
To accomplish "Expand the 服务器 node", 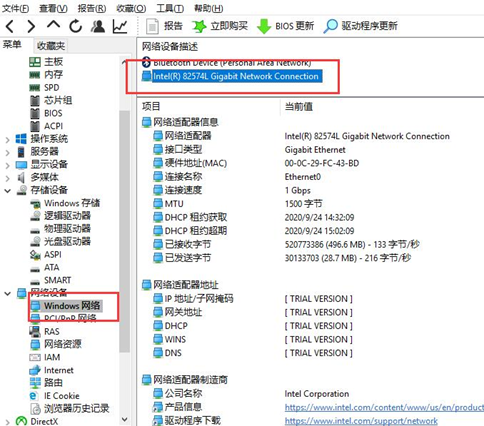I will point(7,152).
